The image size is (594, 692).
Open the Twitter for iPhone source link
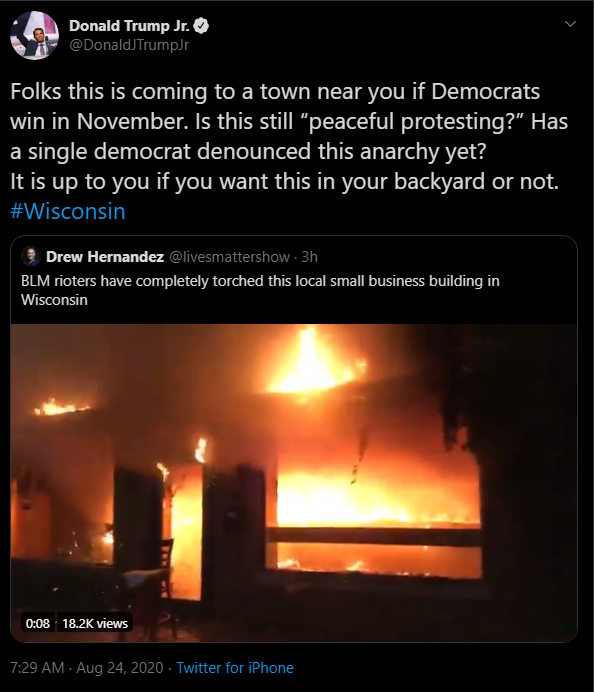[x=235, y=668]
